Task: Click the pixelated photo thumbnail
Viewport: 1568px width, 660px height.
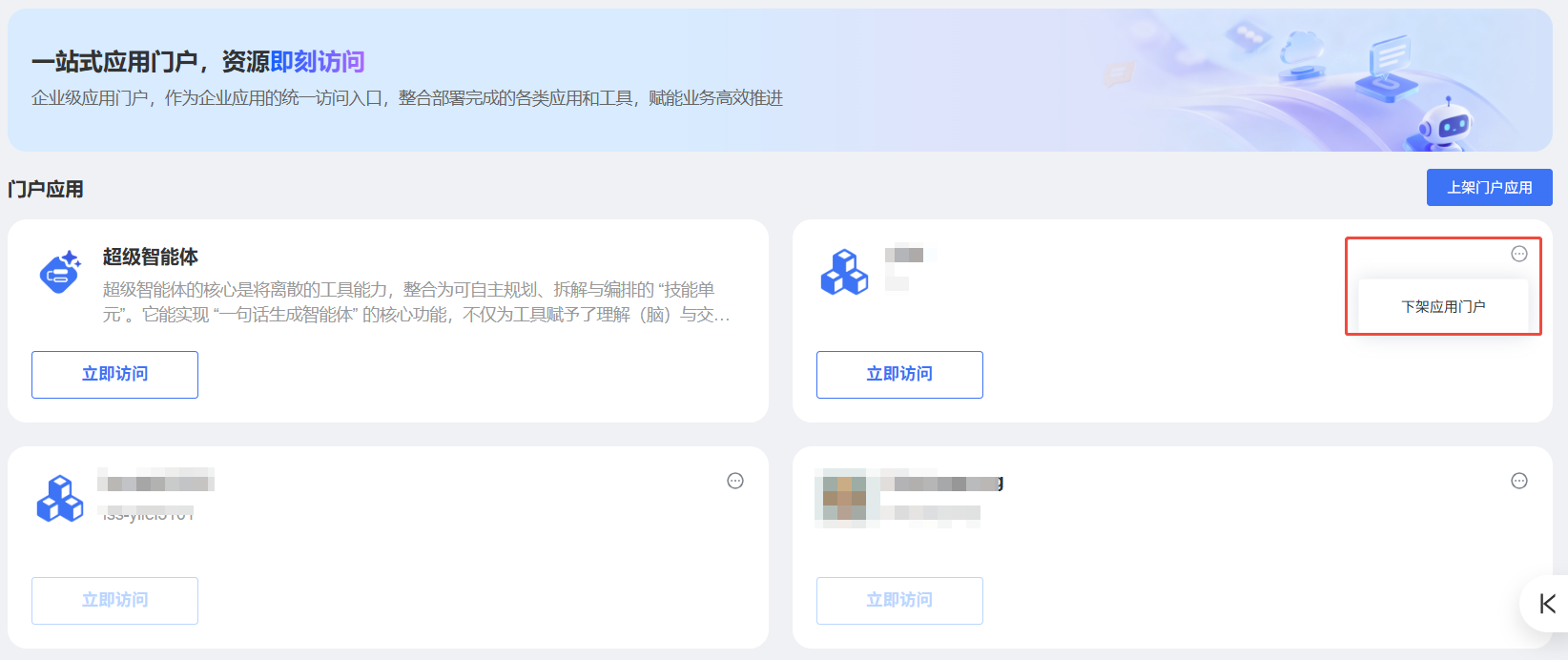Action: pos(844,498)
